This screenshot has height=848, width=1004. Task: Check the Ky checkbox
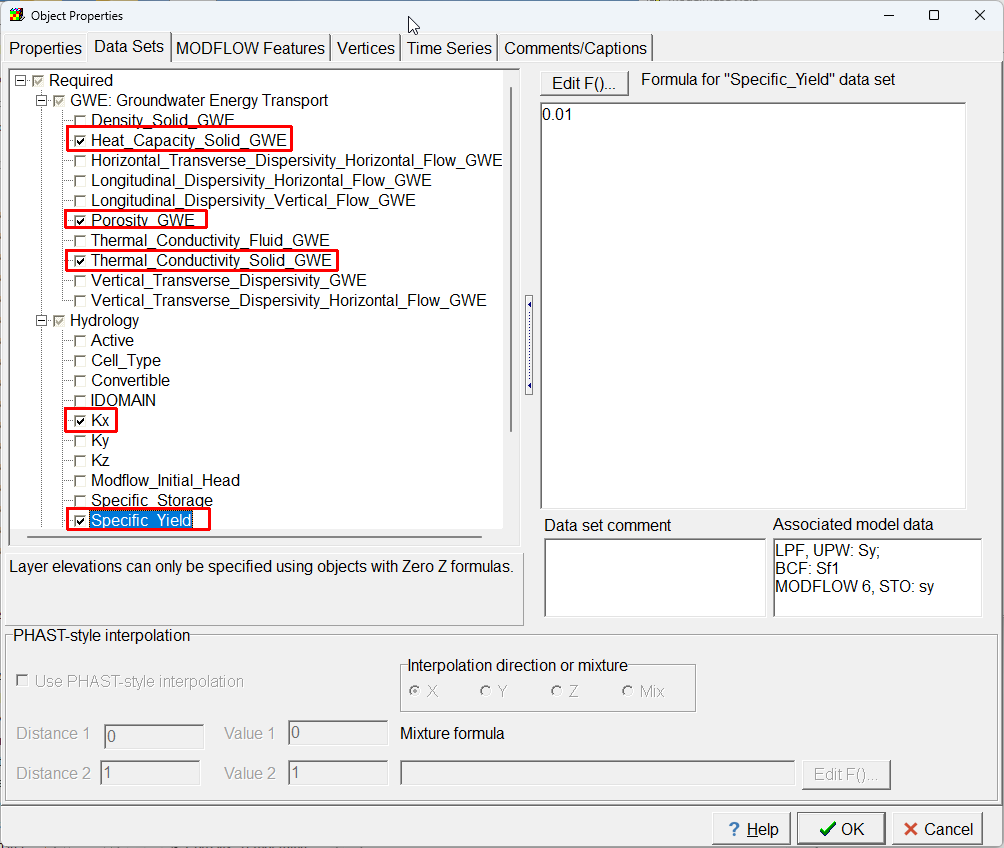(80, 441)
